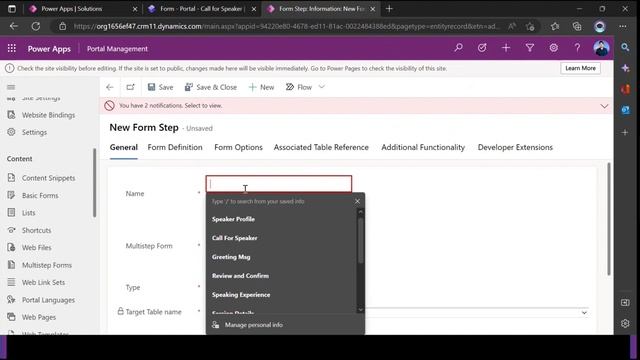Toggle the hamburger site map menu
Viewport: 640px width, 360px height.
tap(11, 87)
